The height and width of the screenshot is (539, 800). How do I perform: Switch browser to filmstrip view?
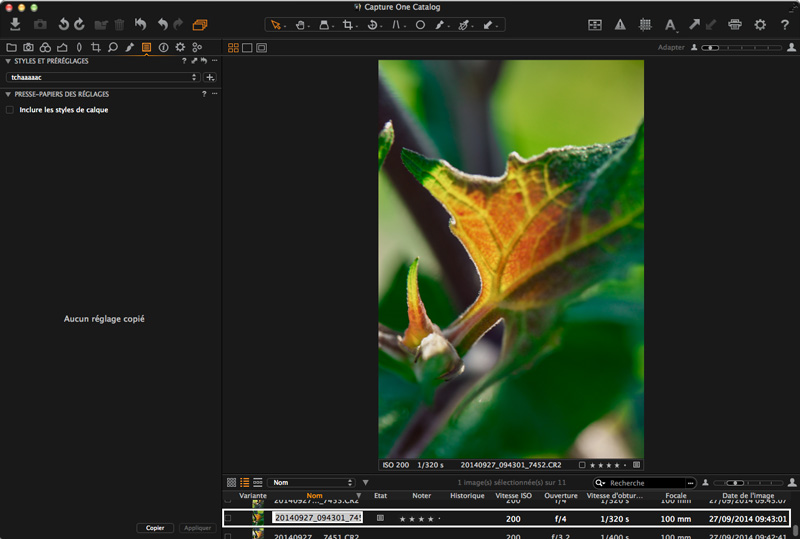[258, 482]
